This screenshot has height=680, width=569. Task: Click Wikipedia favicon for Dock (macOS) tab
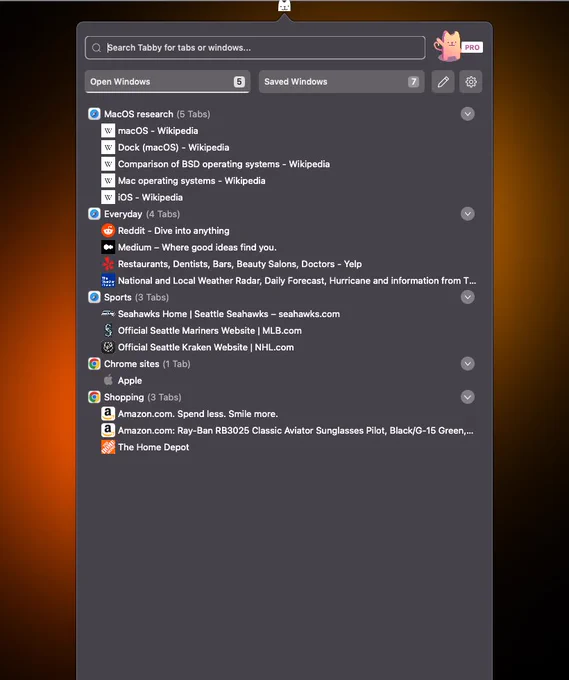click(108, 147)
